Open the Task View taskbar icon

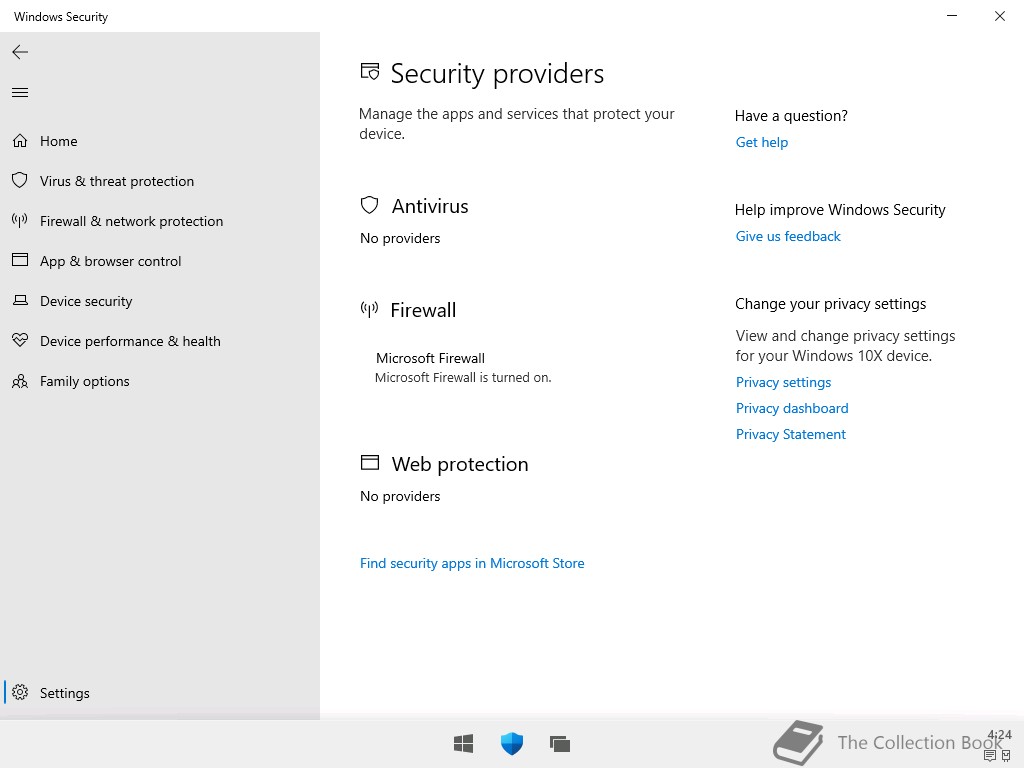560,743
